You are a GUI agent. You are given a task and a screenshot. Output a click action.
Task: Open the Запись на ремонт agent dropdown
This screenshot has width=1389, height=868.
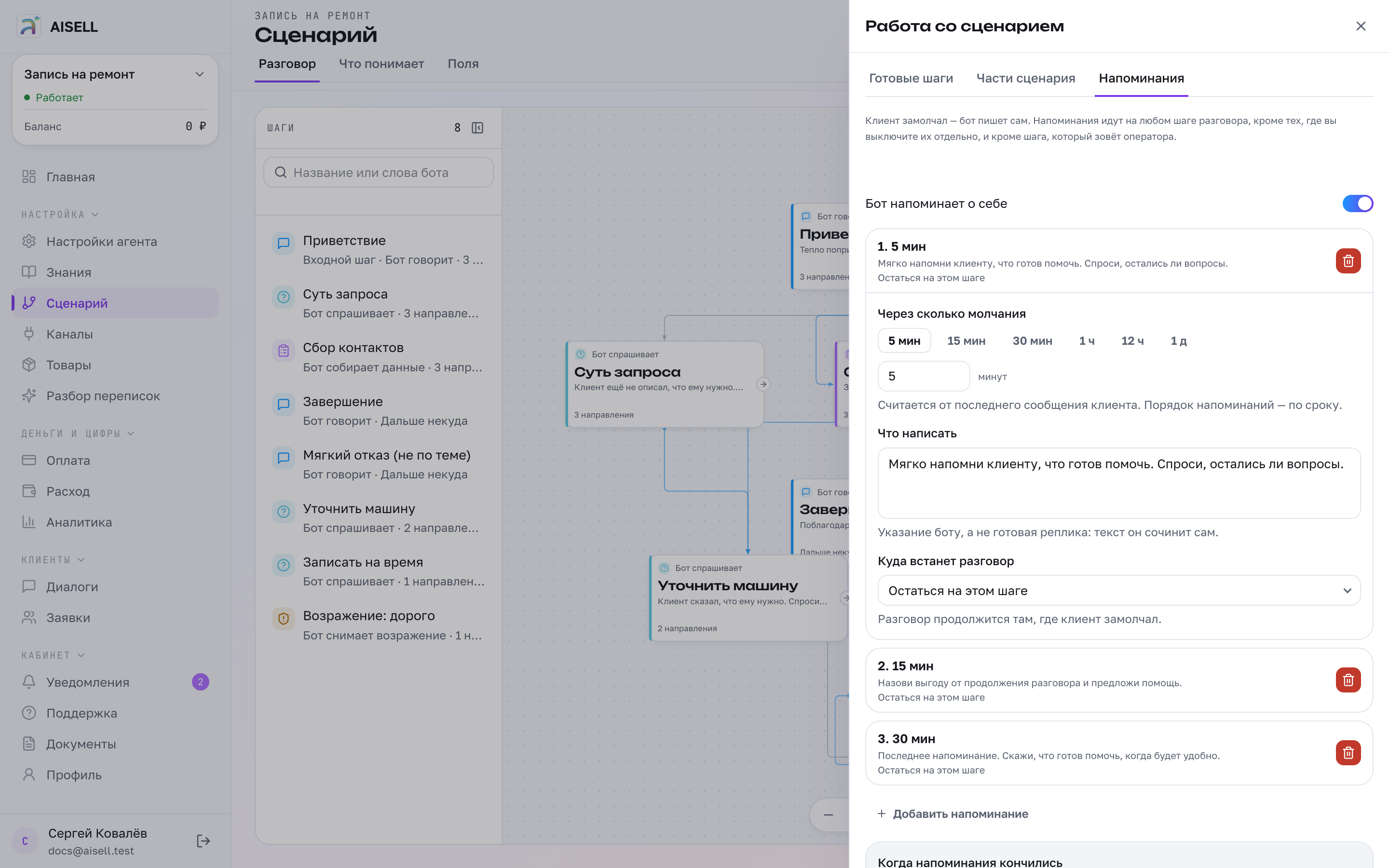pyautogui.click(x=115, y=74)
